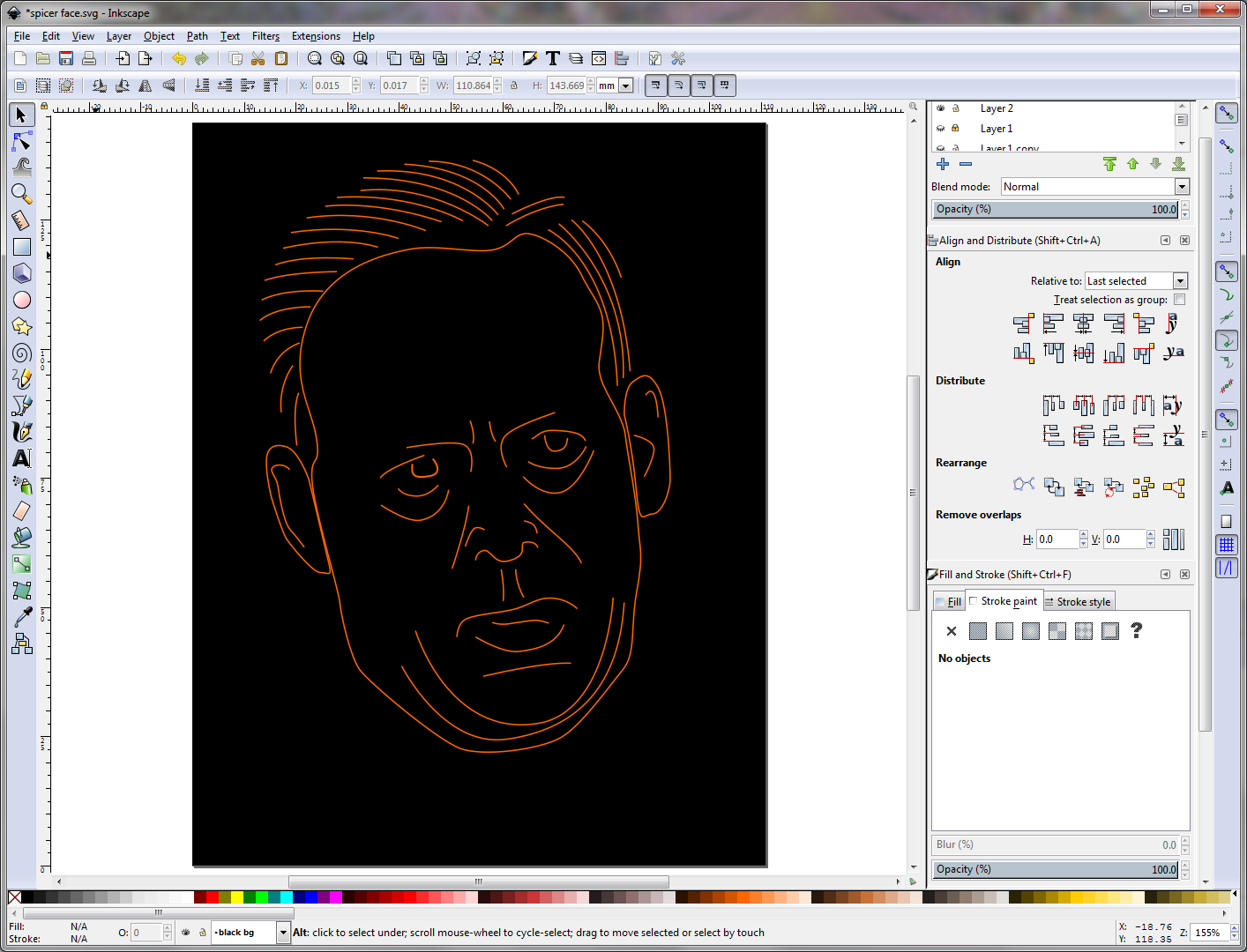Screen dimensions: 1247x952
Task: Pick the Calligraphy pen tool
Action: 22,432
